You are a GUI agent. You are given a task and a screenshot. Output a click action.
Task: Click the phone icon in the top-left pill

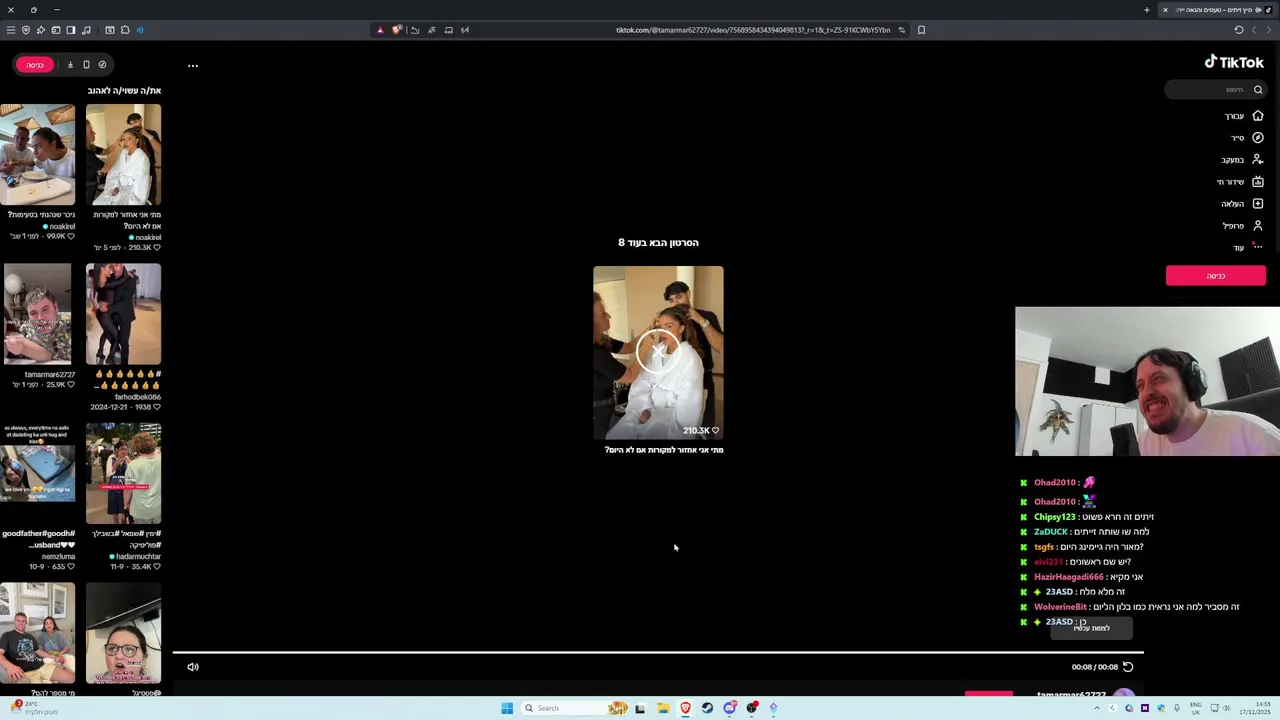tap(86, 65)
